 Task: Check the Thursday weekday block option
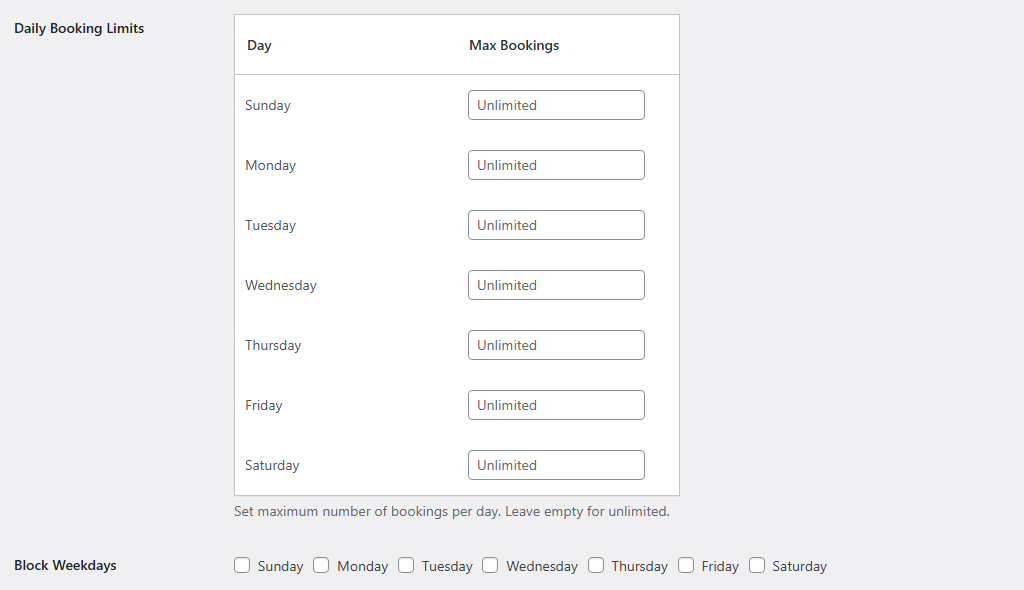[595, 565]
